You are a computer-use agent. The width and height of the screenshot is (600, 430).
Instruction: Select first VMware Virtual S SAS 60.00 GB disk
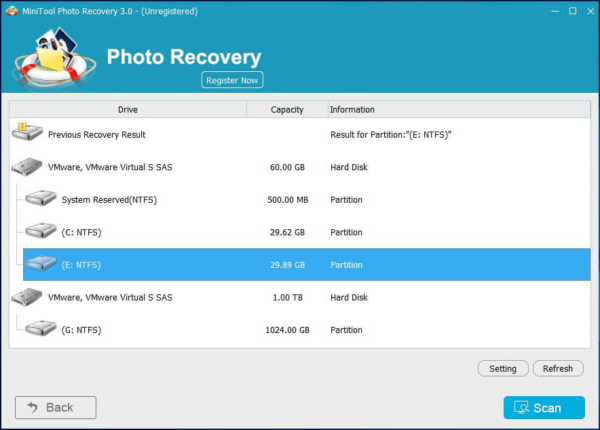point(300,167)
